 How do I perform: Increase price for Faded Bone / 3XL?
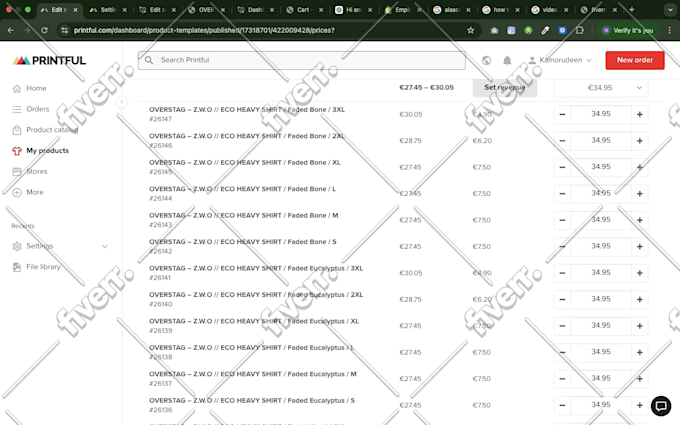640,114
